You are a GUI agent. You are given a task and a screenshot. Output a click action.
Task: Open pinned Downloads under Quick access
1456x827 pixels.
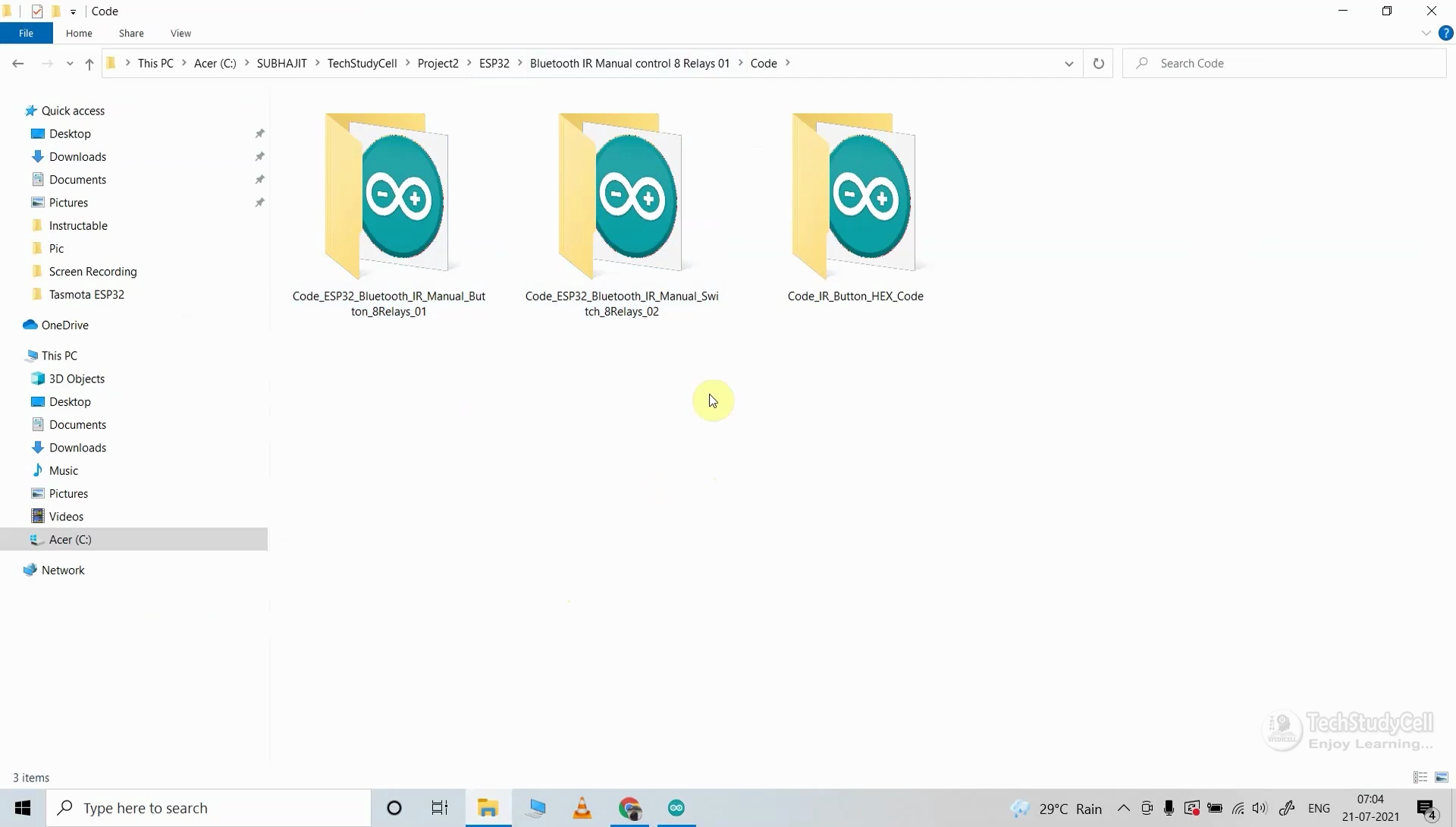click(77, 157)
